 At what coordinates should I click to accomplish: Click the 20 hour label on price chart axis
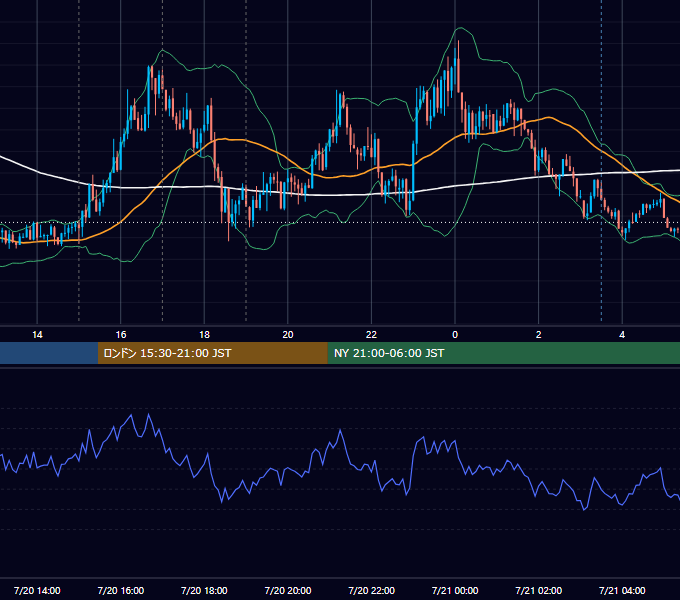(x=288, y=335)
